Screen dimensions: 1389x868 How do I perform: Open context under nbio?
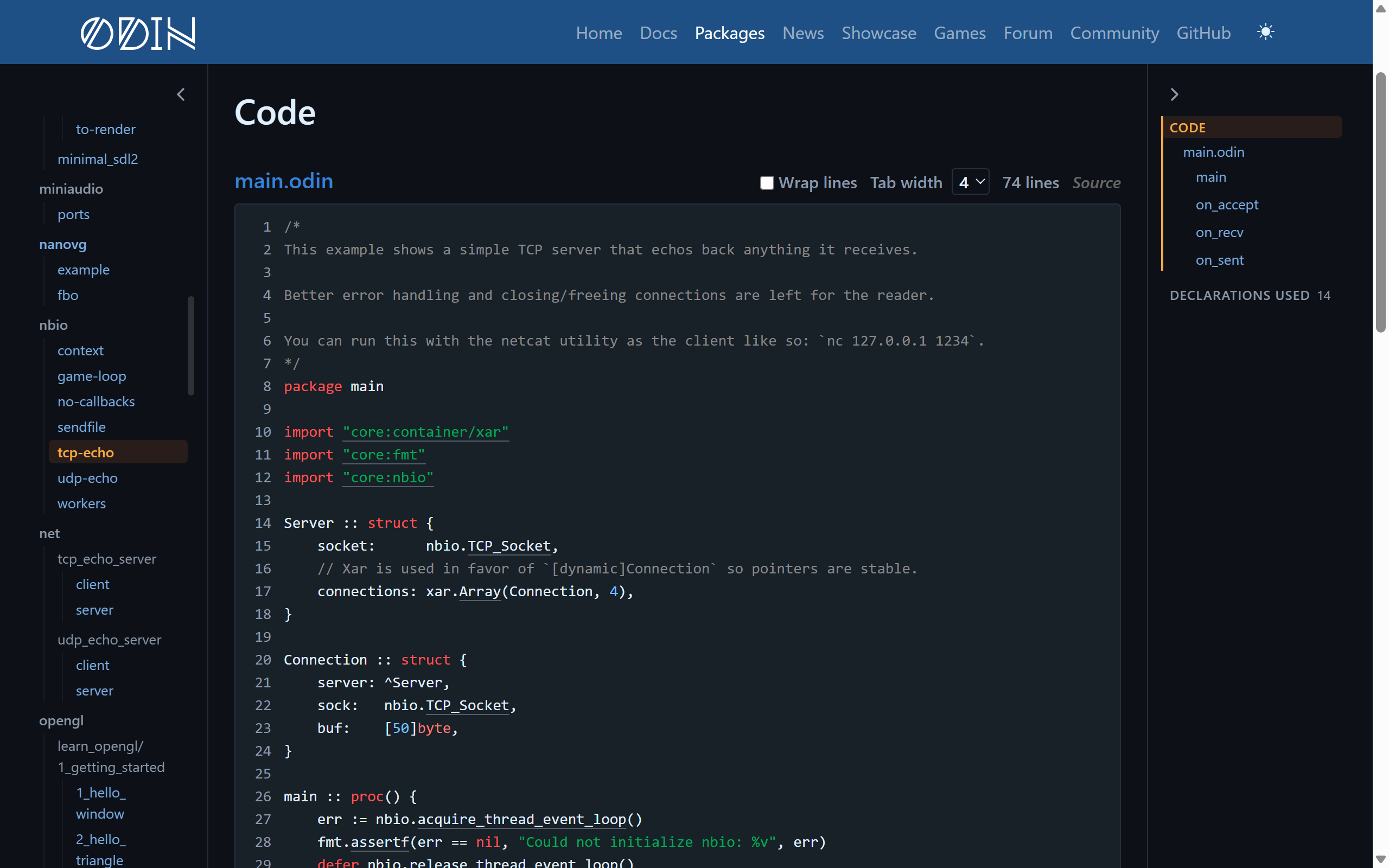coord(80,351)
